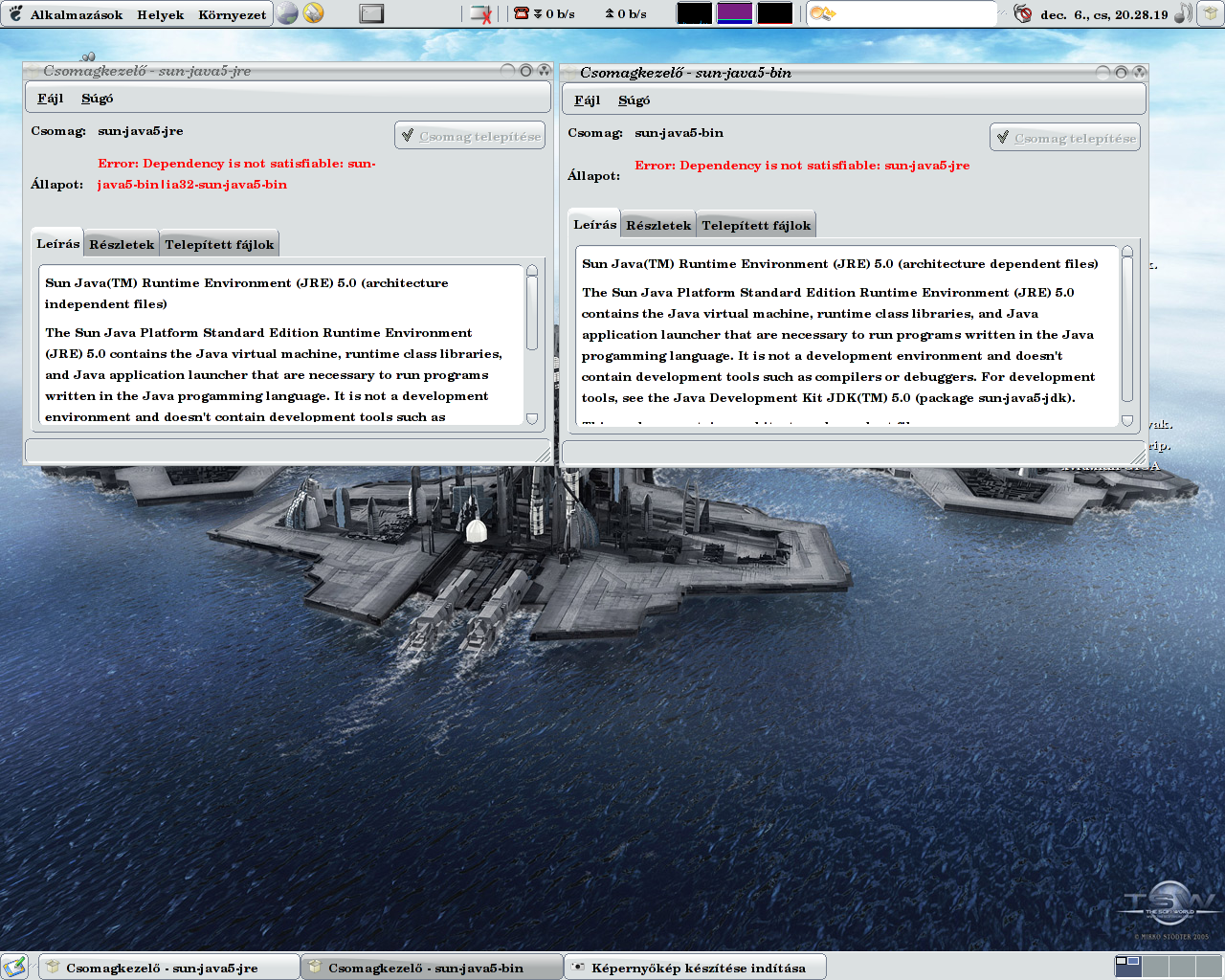This screenshot has height=980, width=1225.
Task: Click the red telephone modem icon
Action: point(522,12)
